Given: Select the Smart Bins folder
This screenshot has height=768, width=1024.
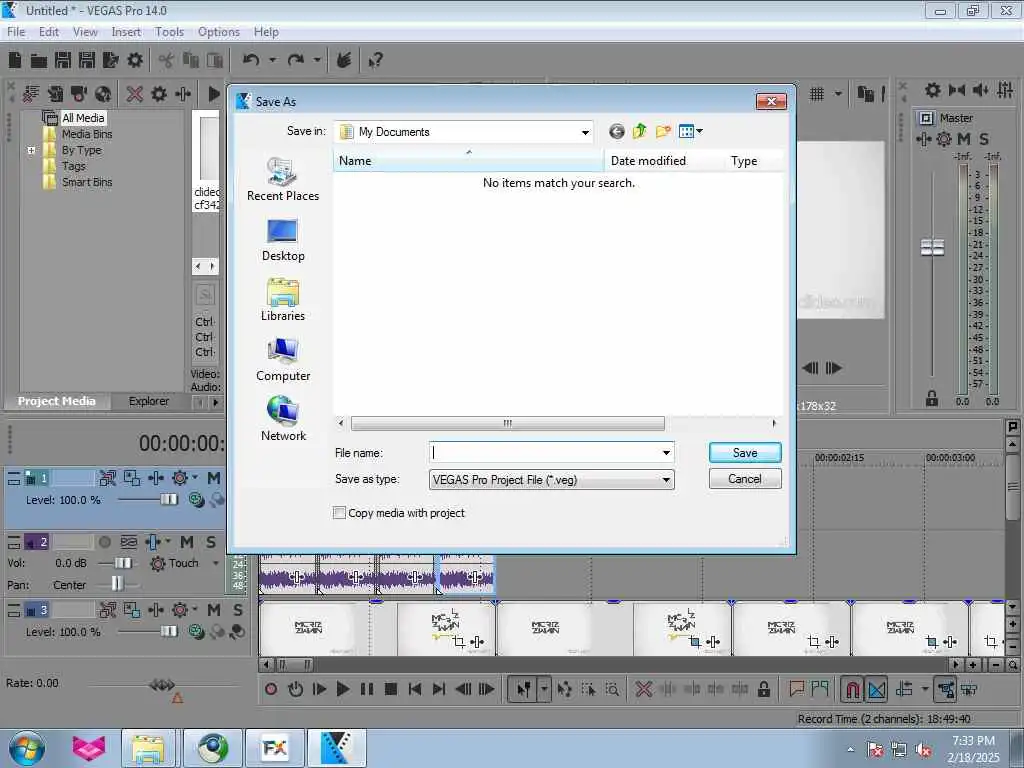Looking at the screenshot, I should click(87, 182).
